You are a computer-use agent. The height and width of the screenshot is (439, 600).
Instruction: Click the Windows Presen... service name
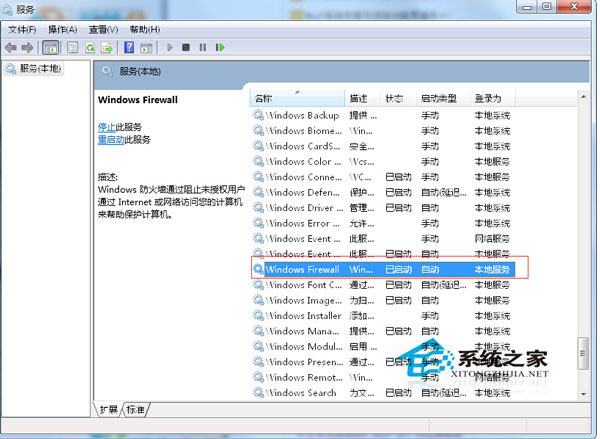(x=304, y=362)
